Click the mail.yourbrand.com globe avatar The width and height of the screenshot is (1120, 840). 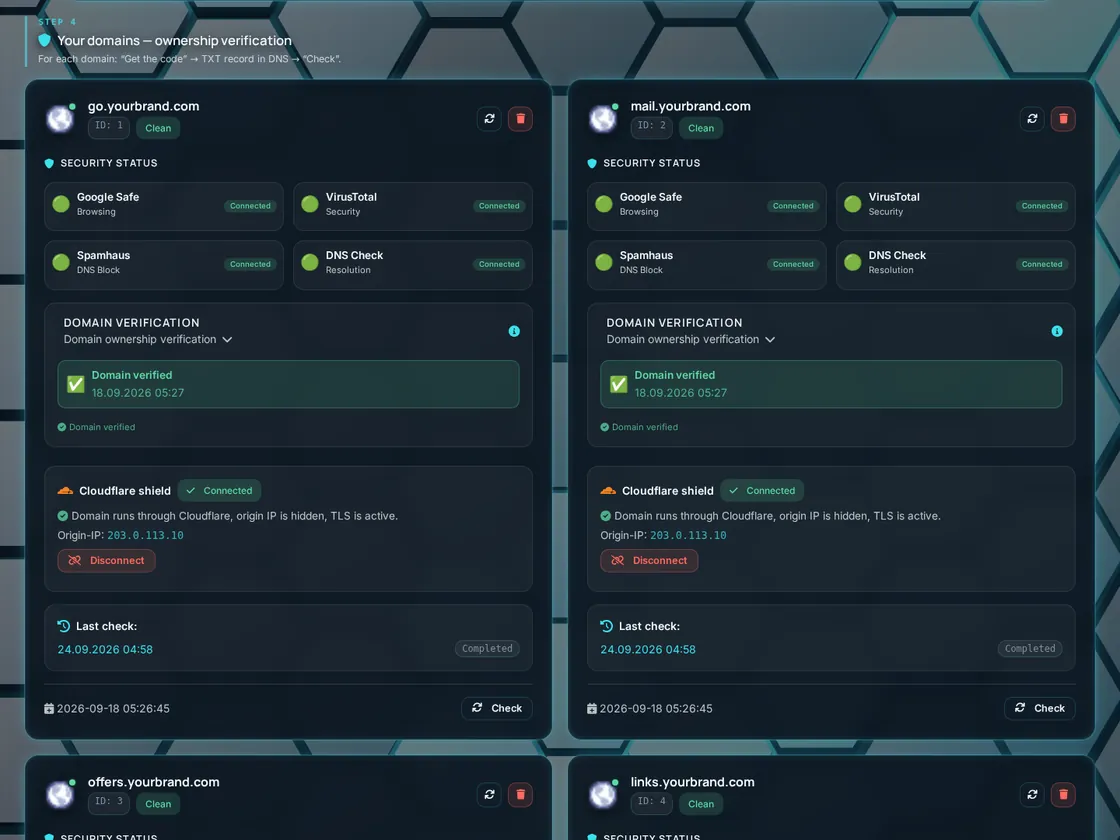point(603,119)
